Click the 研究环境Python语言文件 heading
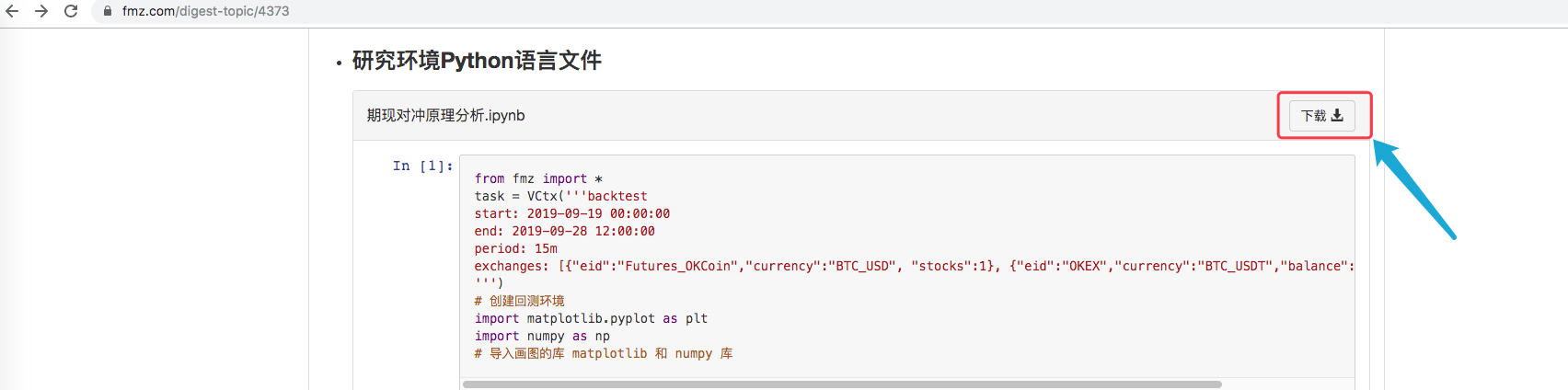The height and width of the screenshot is (390, 1568). coord(477,61)
